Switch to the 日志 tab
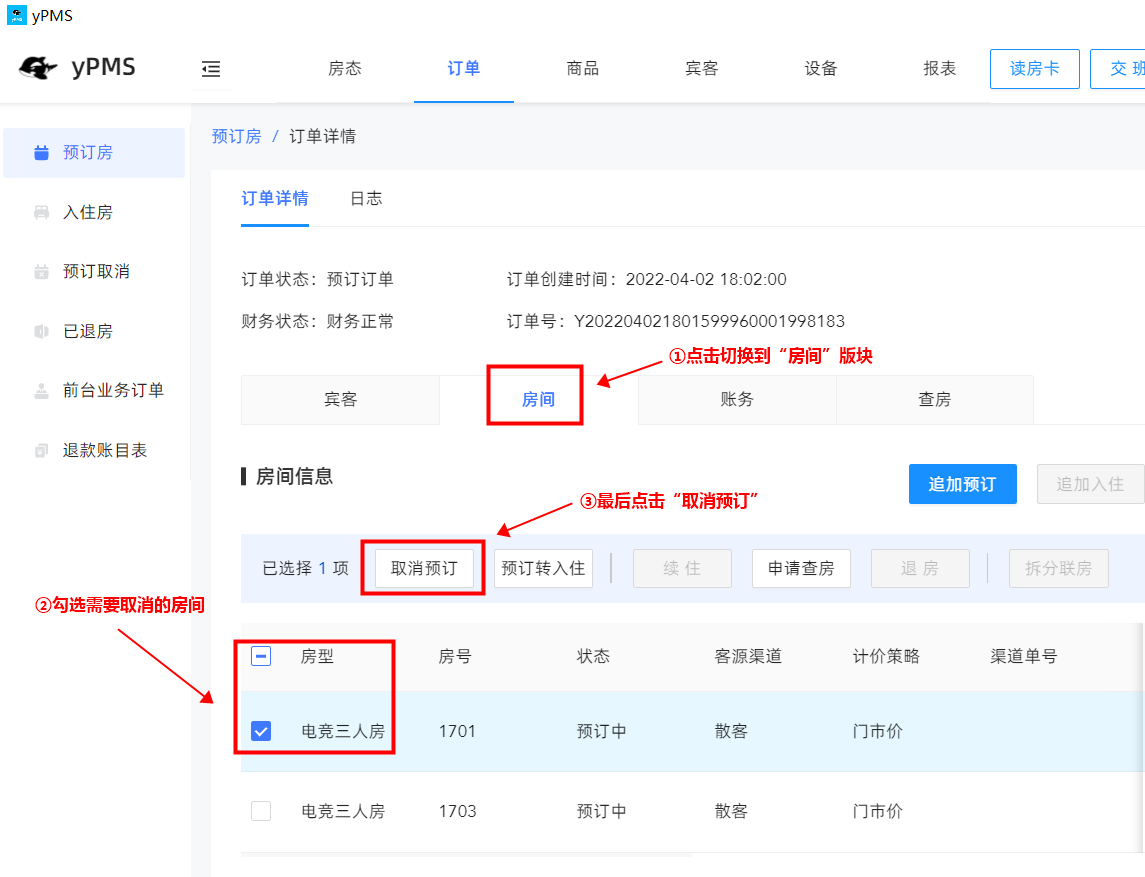1145x877 pixels. 366,199
